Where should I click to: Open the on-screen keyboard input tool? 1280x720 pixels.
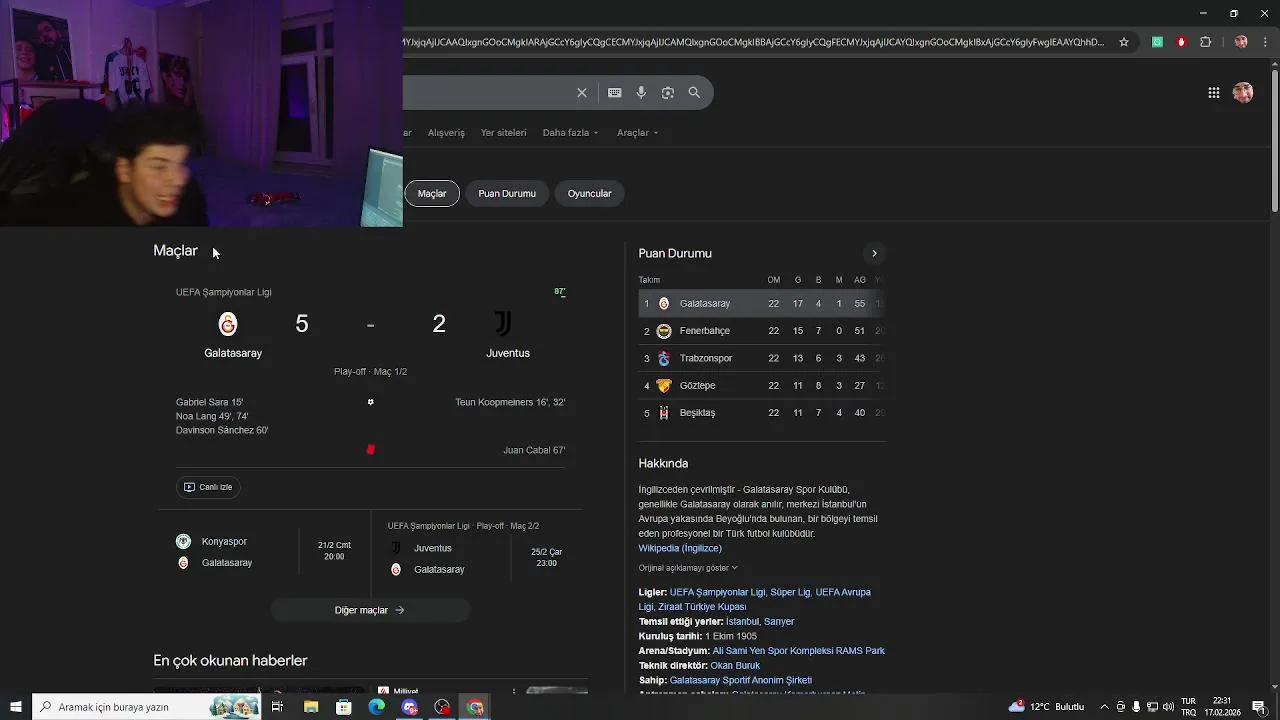pyautogui.click(x=614, y=93)
